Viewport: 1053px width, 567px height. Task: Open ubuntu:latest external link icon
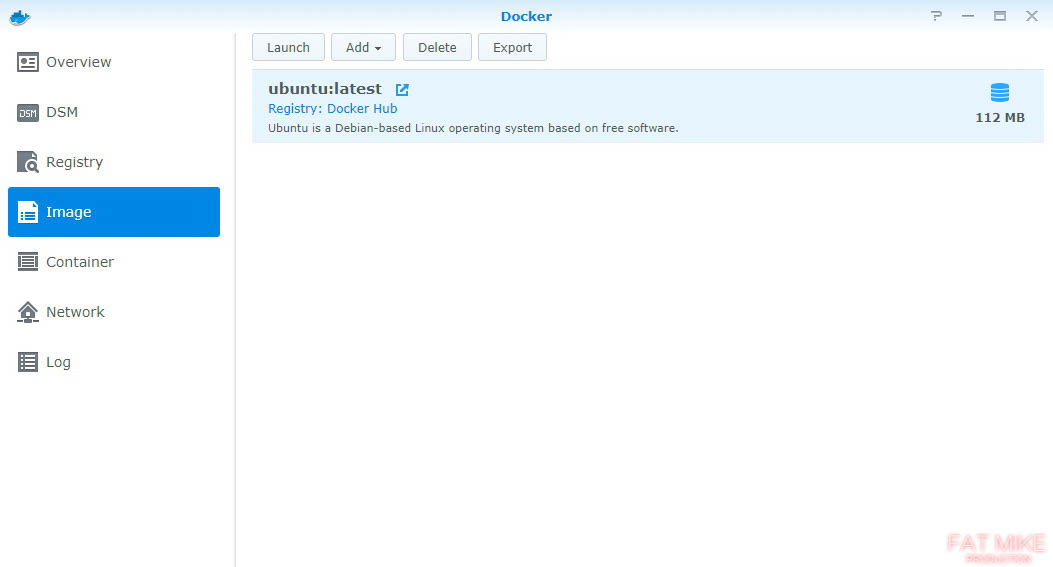[x=402, y=89]
